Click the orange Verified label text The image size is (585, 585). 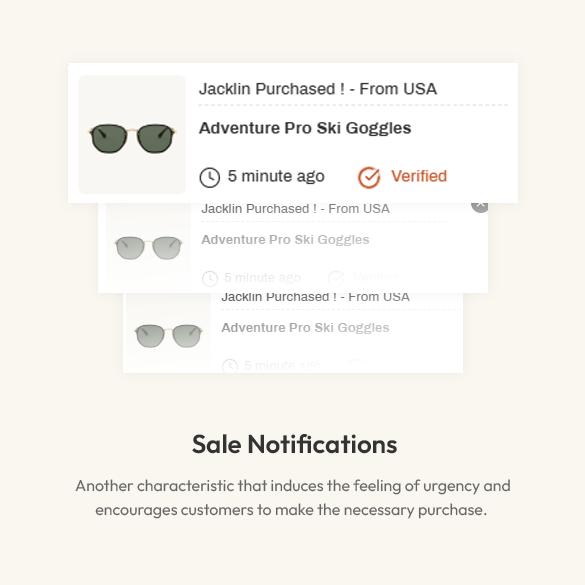(419, 176)
